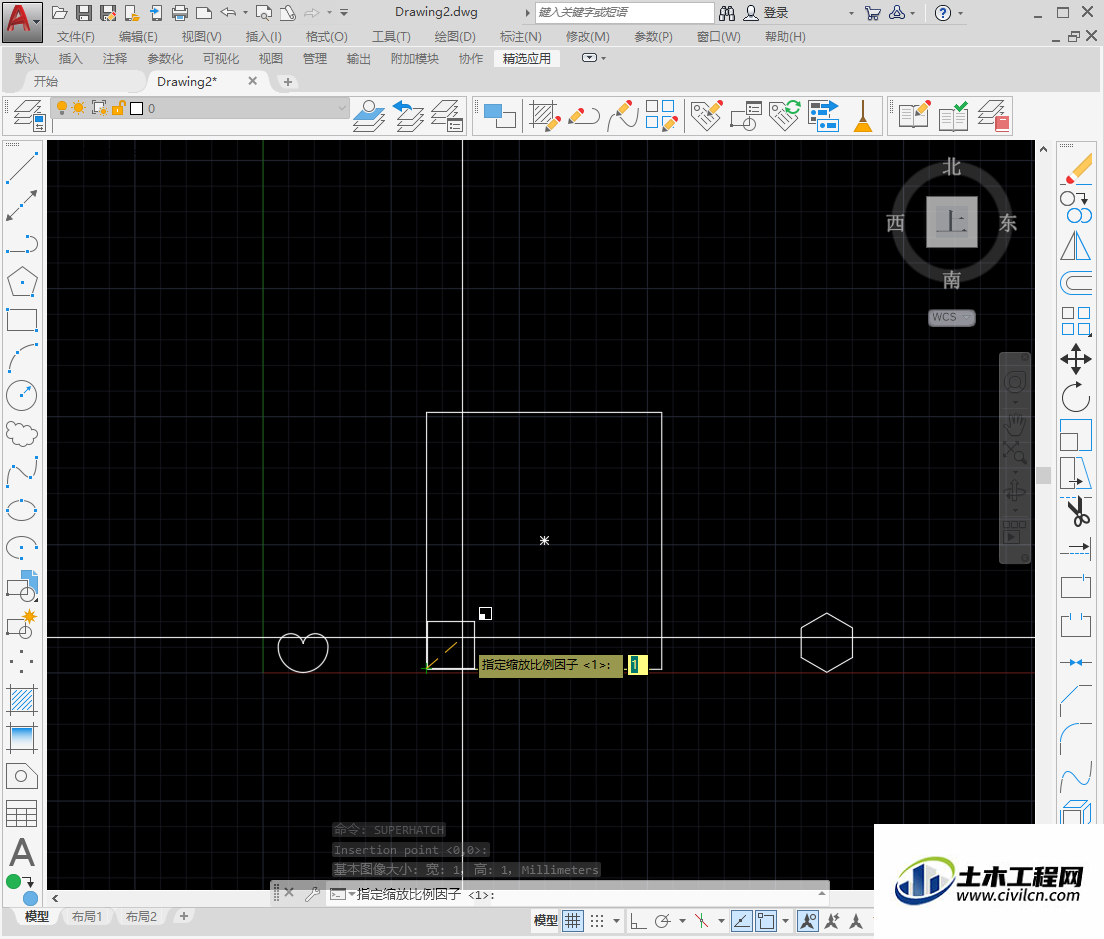Open the Layer Properties manager

pyautogui.click(x=30, y=115)
